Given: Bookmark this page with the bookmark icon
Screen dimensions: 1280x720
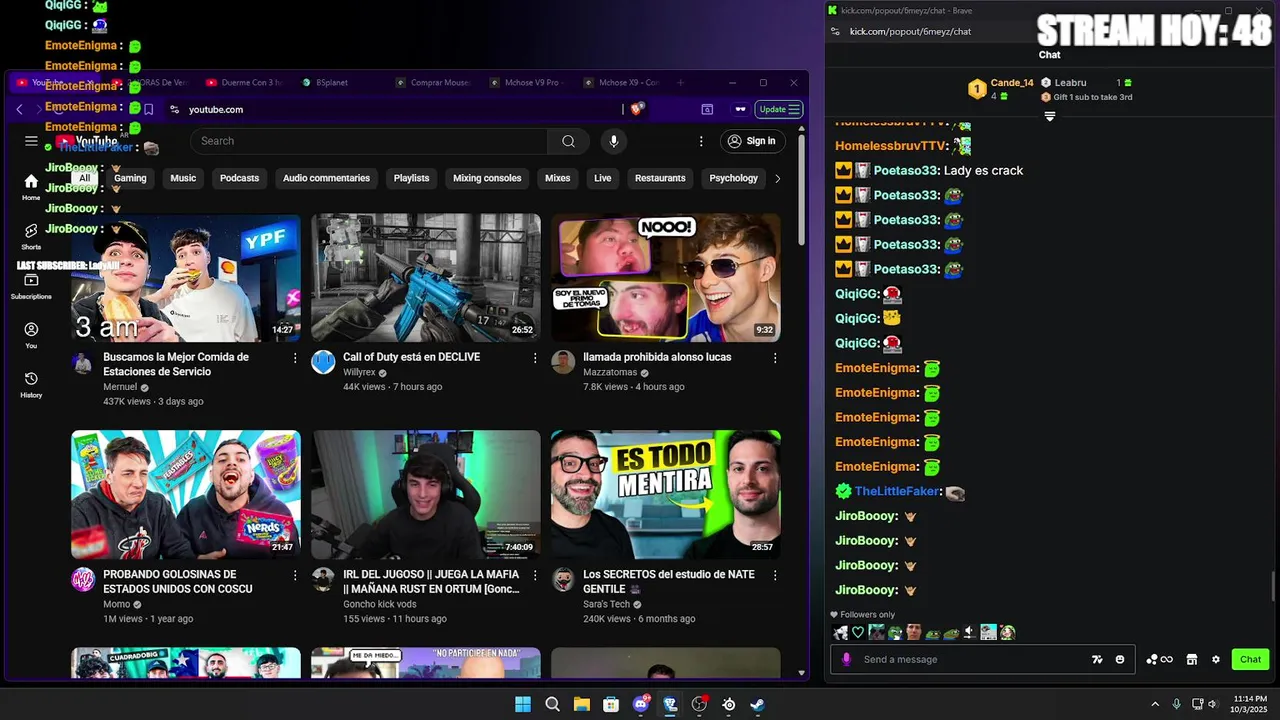Looking at the screenshot, I should point(148,109).
